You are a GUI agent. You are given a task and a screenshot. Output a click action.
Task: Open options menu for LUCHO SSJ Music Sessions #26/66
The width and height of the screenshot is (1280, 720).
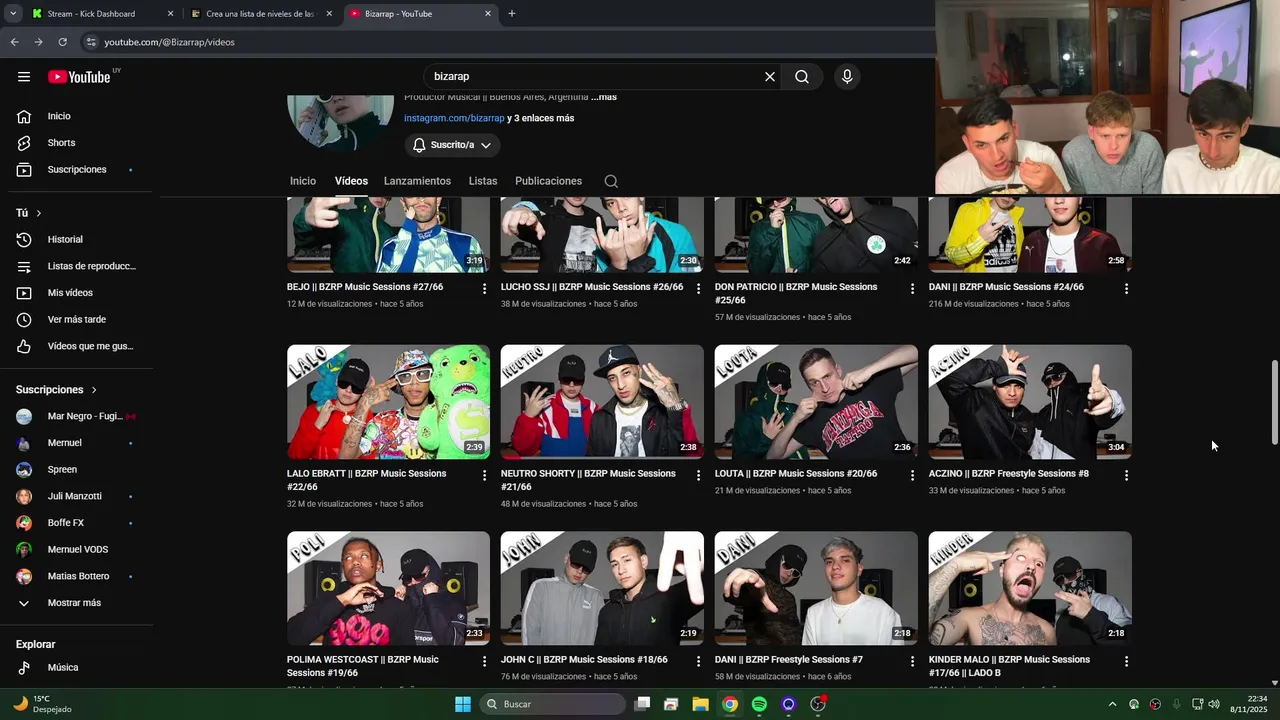[699, 289]
